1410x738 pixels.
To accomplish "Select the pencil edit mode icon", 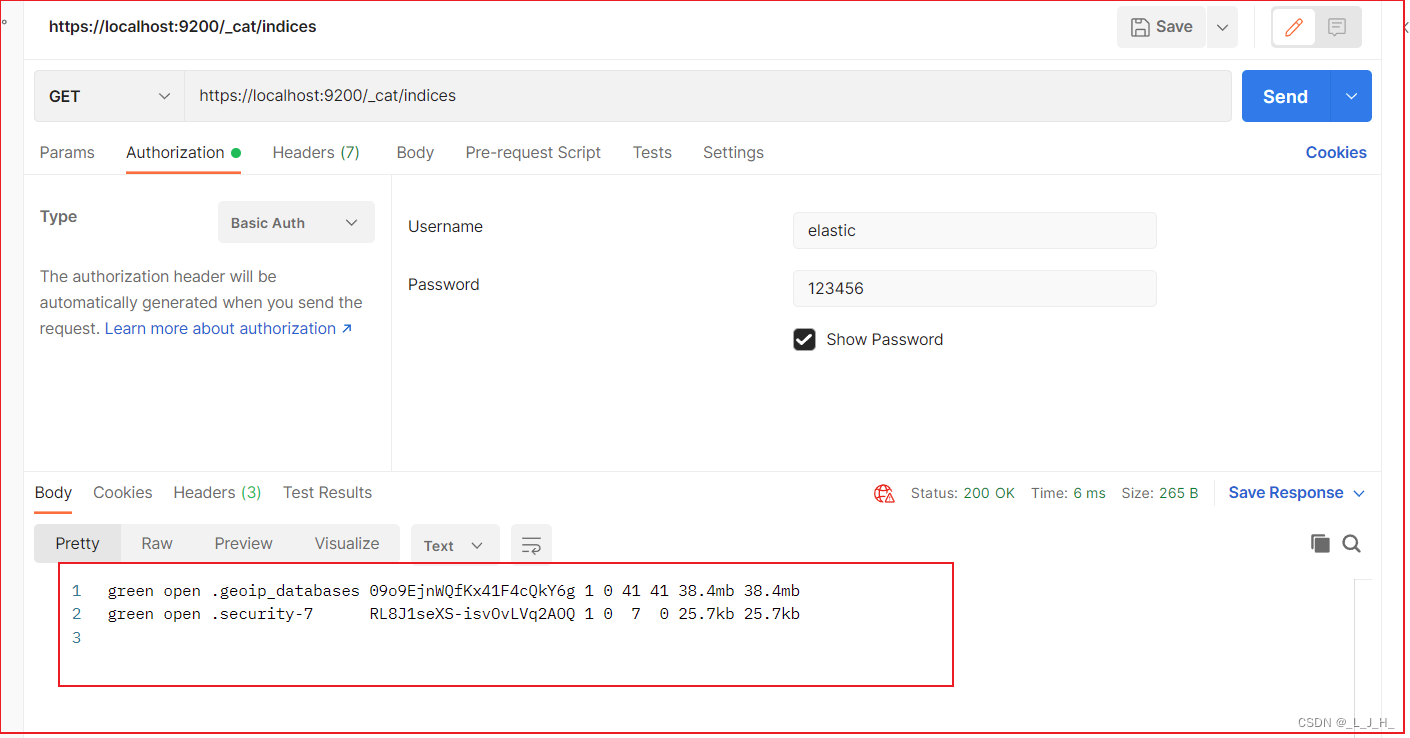I will pyautogui.click(x=1294, y=27).
